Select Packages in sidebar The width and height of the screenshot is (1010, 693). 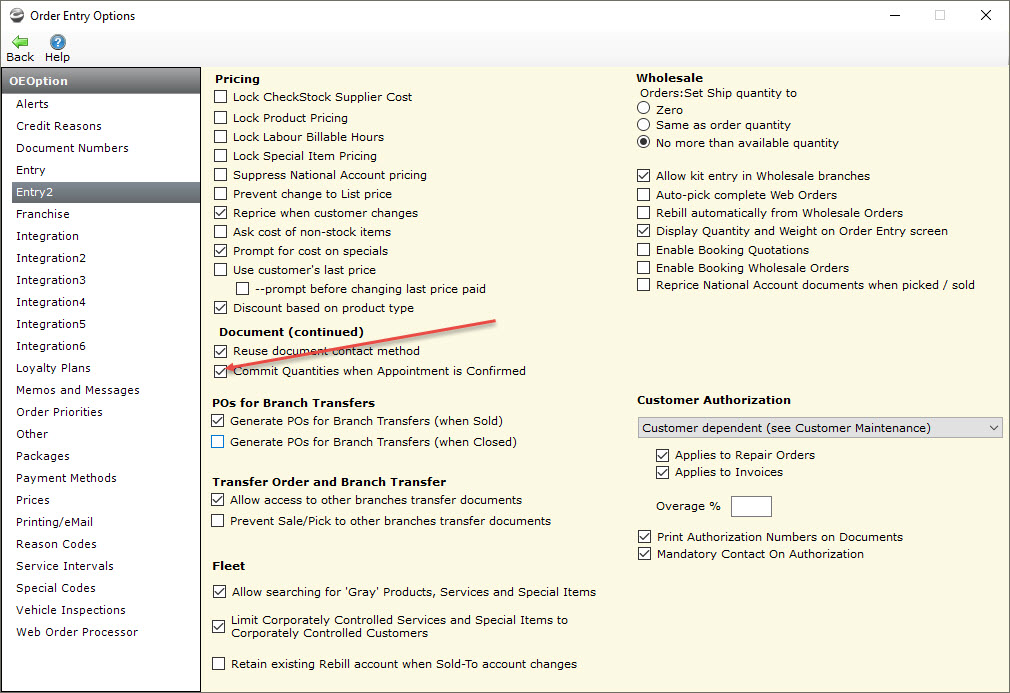43,456
